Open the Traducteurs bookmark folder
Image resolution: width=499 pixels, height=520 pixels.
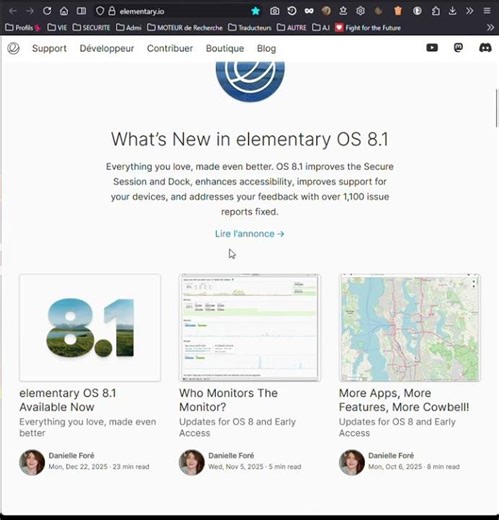click(250, 28)
